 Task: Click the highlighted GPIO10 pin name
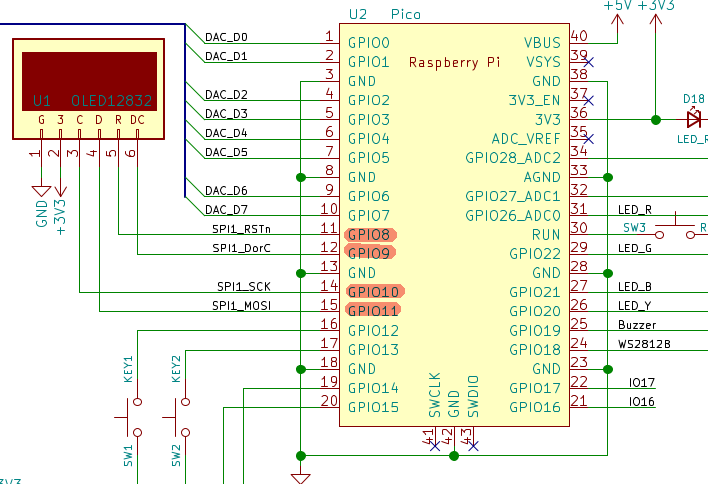375,292
